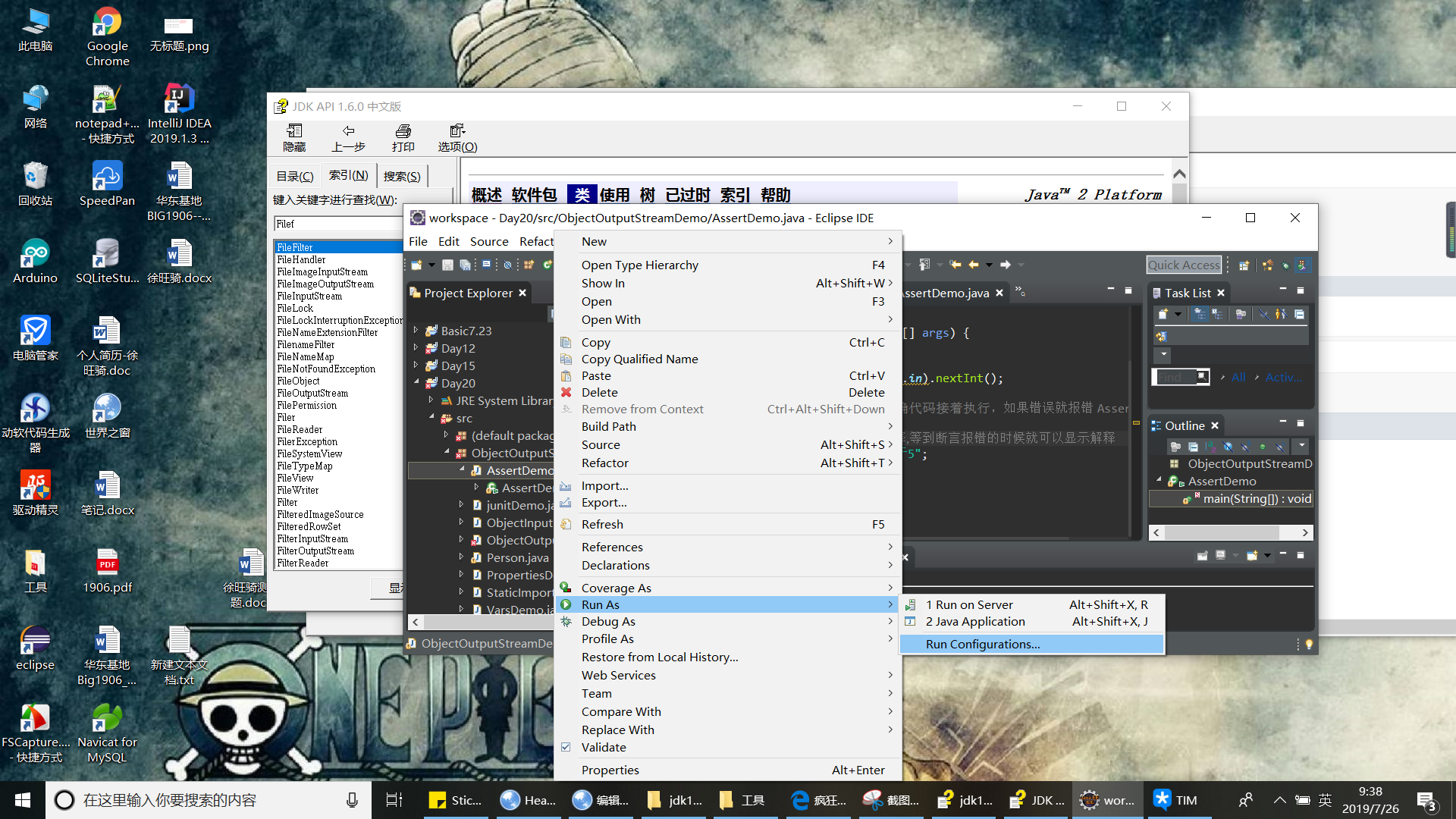Toggle Hide Fields in Outline toolbar
The height and width of the screenshot is (819, 1456).
(1228, 447)
